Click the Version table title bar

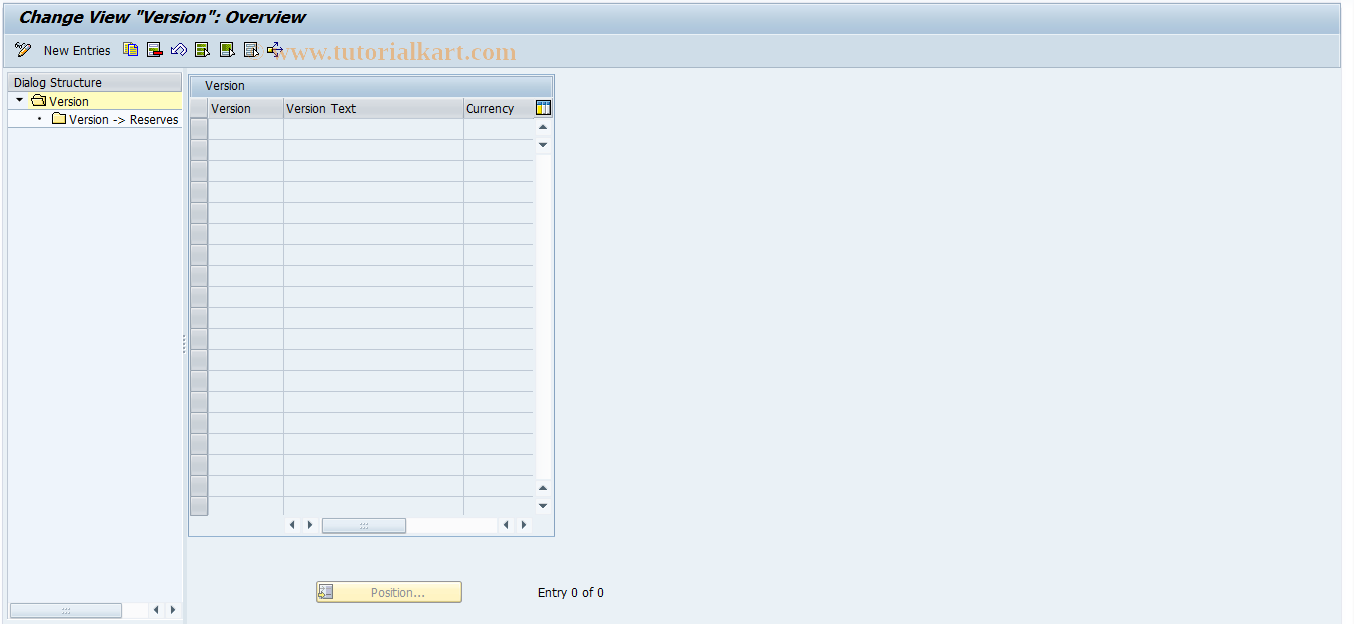(371, 86)
